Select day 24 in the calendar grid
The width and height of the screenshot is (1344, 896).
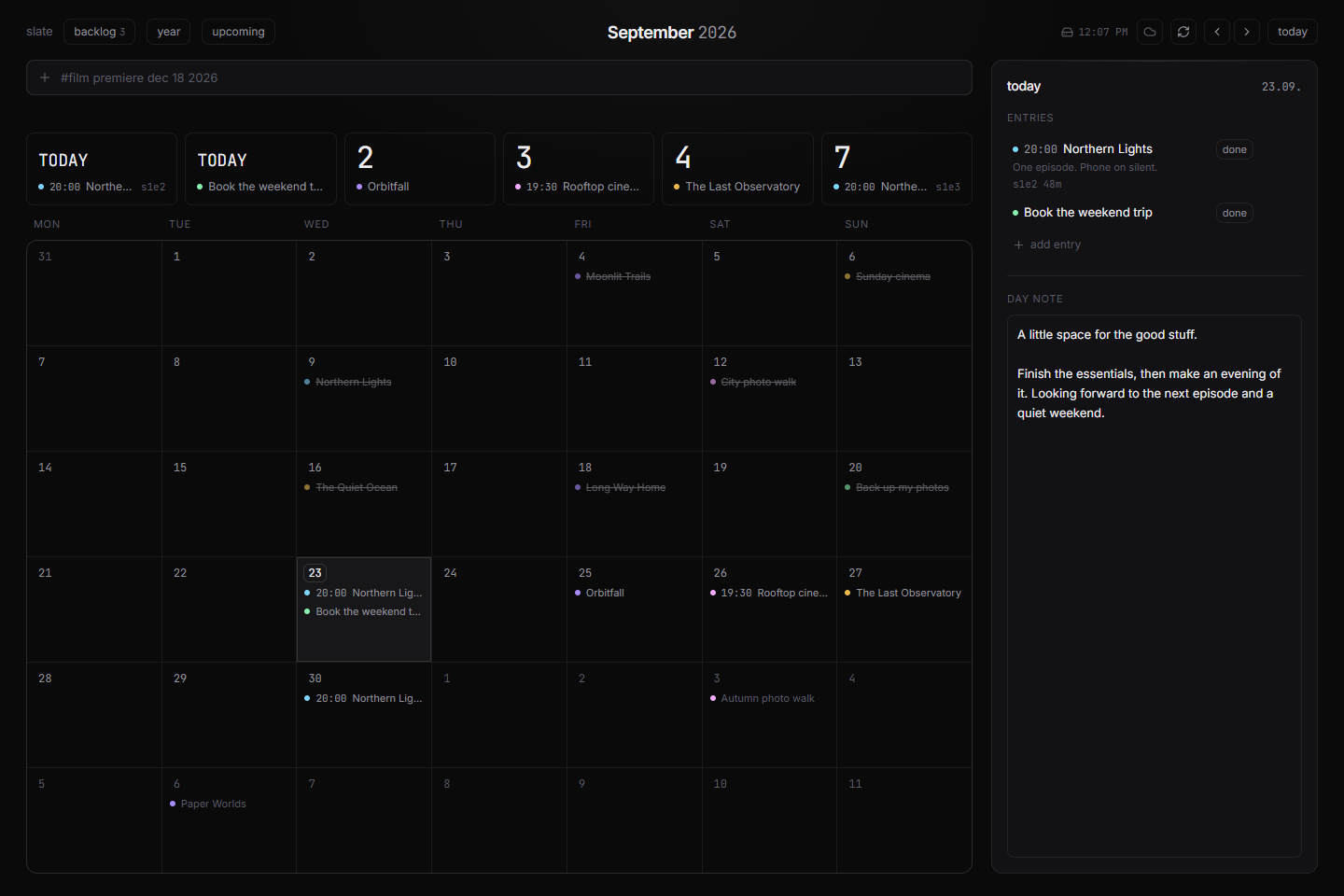pyautogui.click(x=498, y=609)
